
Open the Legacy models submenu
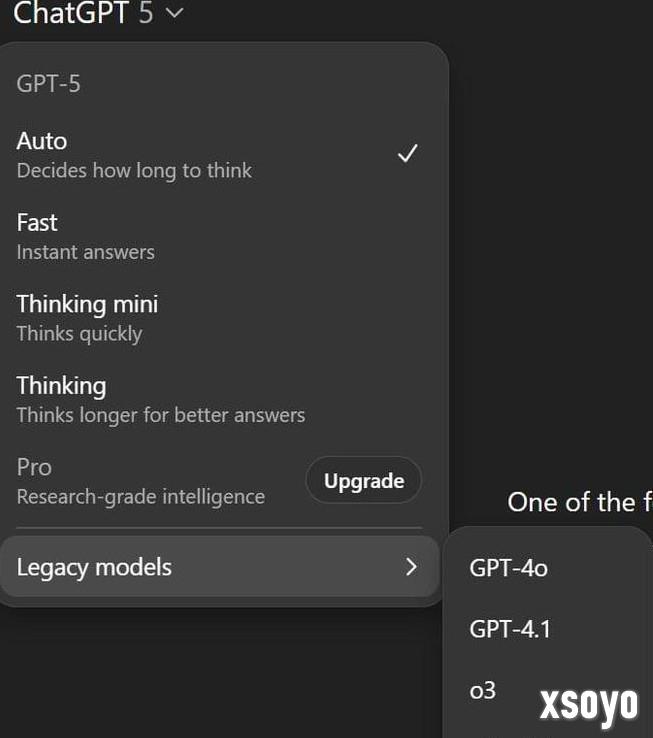95,567
